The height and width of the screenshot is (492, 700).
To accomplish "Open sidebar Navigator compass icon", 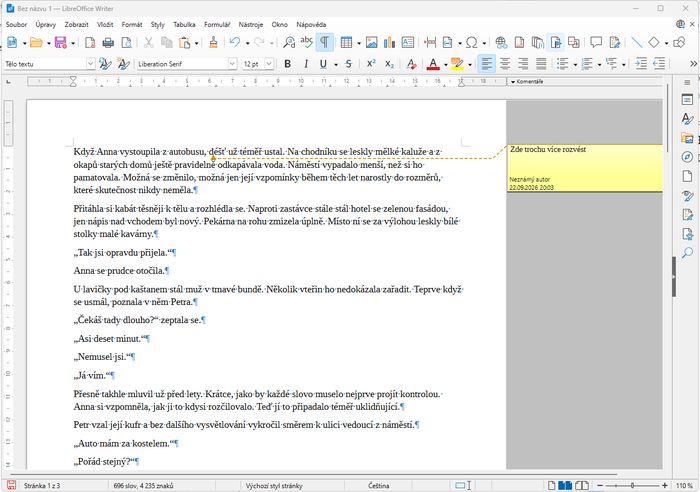I will [x=688, y=157].
